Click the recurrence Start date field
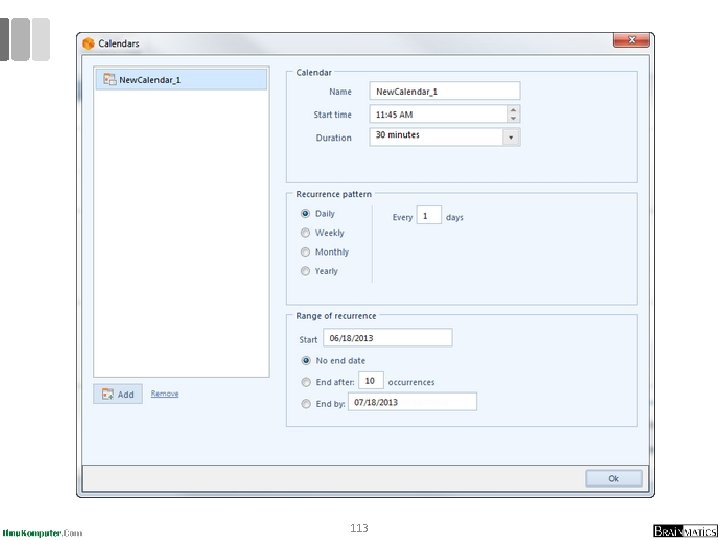Screen dimensions: 720x540 click(388, 338)
